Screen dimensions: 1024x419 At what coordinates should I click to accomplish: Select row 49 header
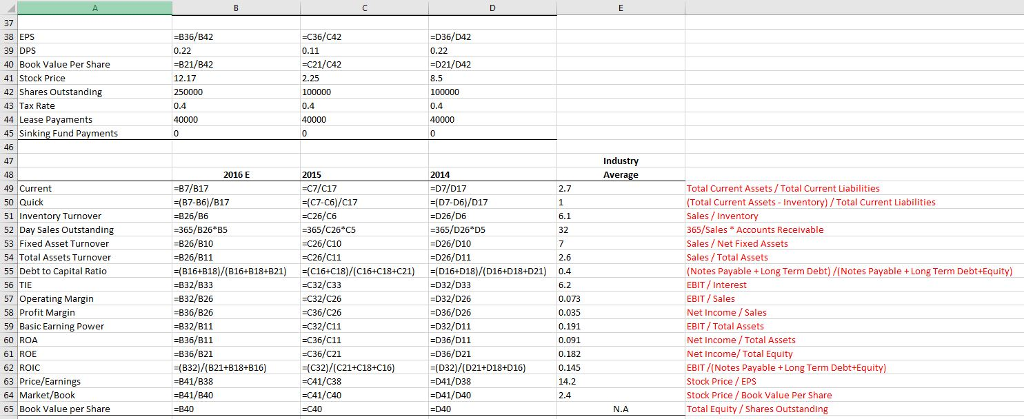tap(8, 188)
